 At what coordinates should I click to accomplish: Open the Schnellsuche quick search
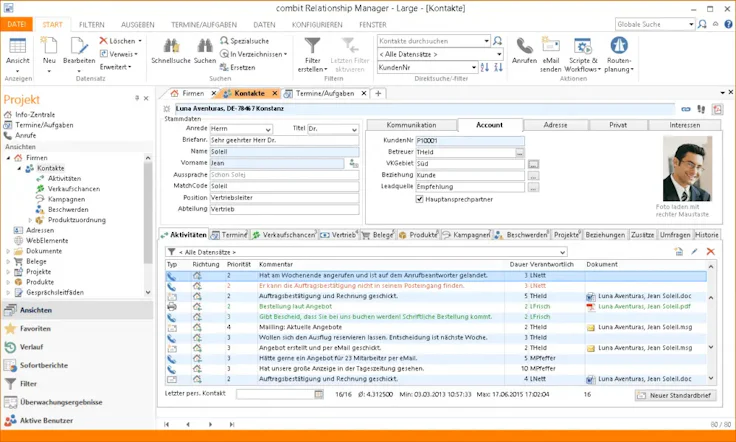(171, 52)
